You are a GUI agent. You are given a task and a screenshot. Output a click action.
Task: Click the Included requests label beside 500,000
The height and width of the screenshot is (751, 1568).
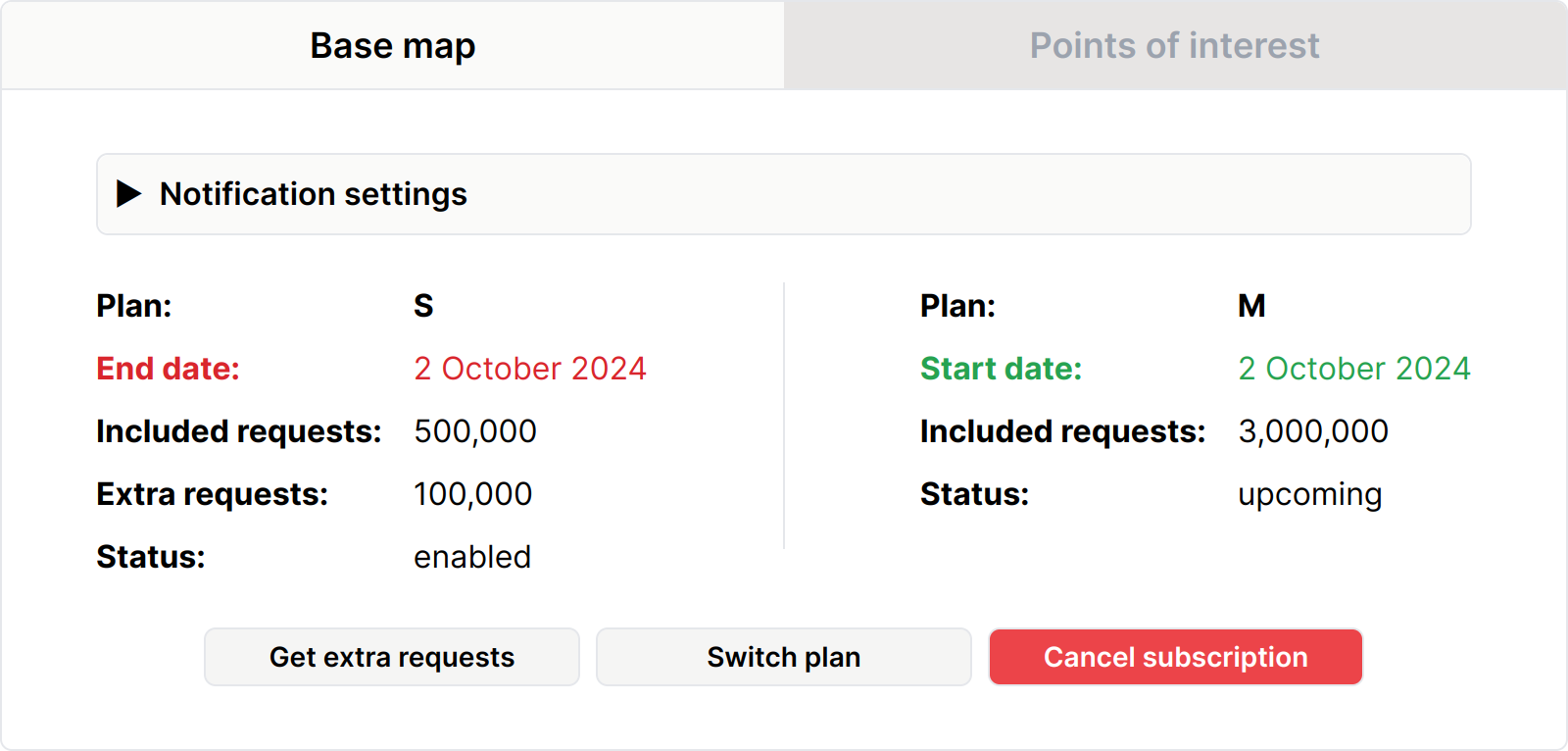coord(238,431)
